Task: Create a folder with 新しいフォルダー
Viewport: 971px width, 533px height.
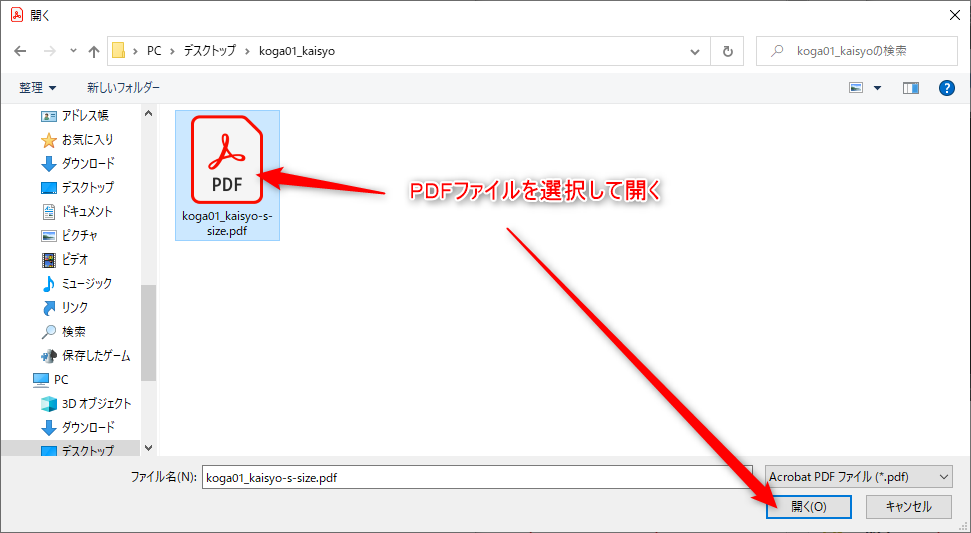Action: [123, 88]
